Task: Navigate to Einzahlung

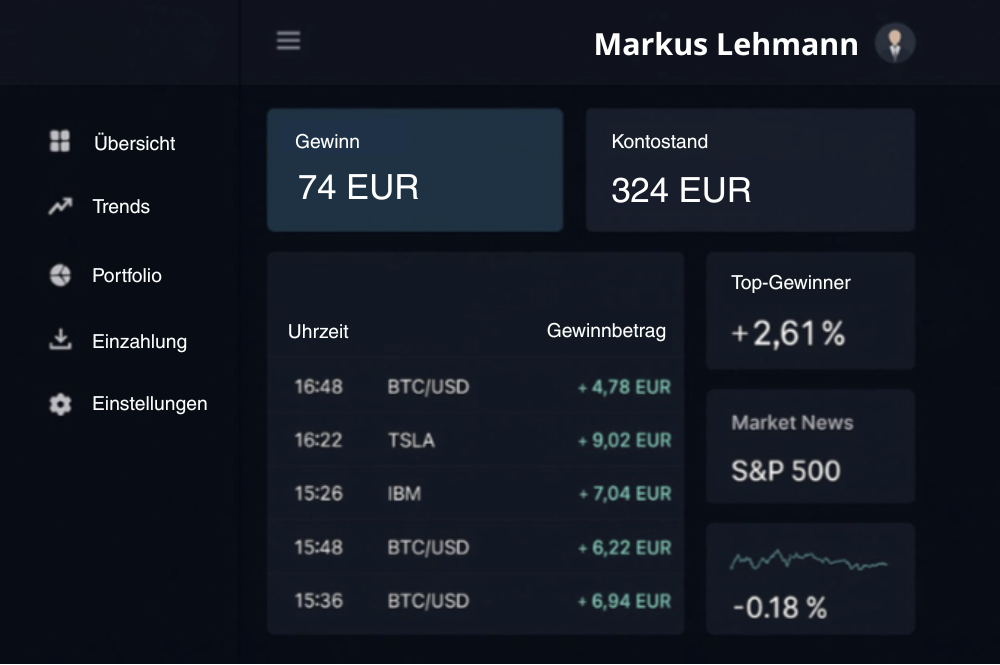Action: tap(139, 341)
